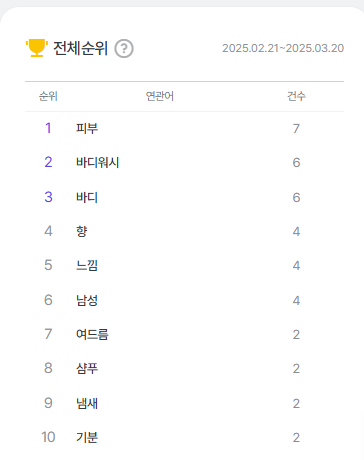364x460 pixels.
Task: Click the count 7 for 피부
Action: point(296,129)
